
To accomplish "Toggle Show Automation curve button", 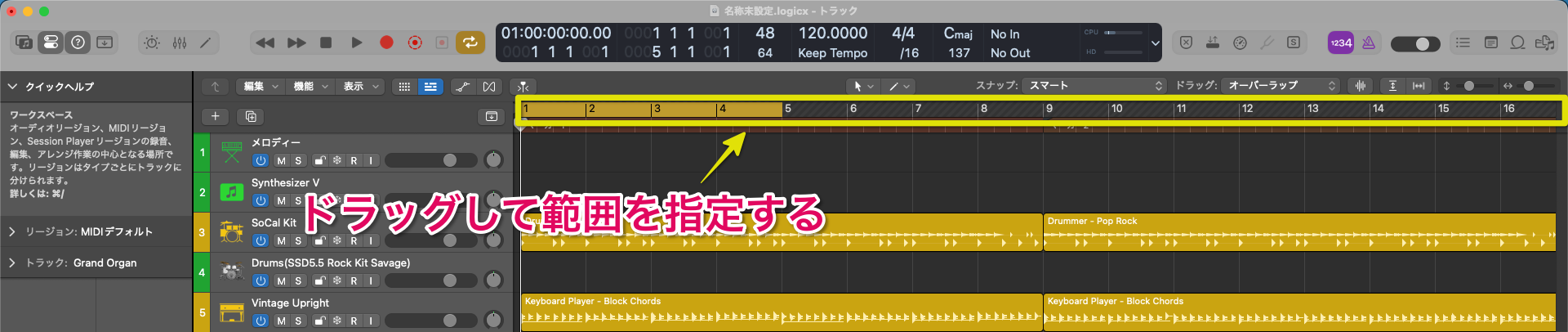I will [x=462, y=86].
